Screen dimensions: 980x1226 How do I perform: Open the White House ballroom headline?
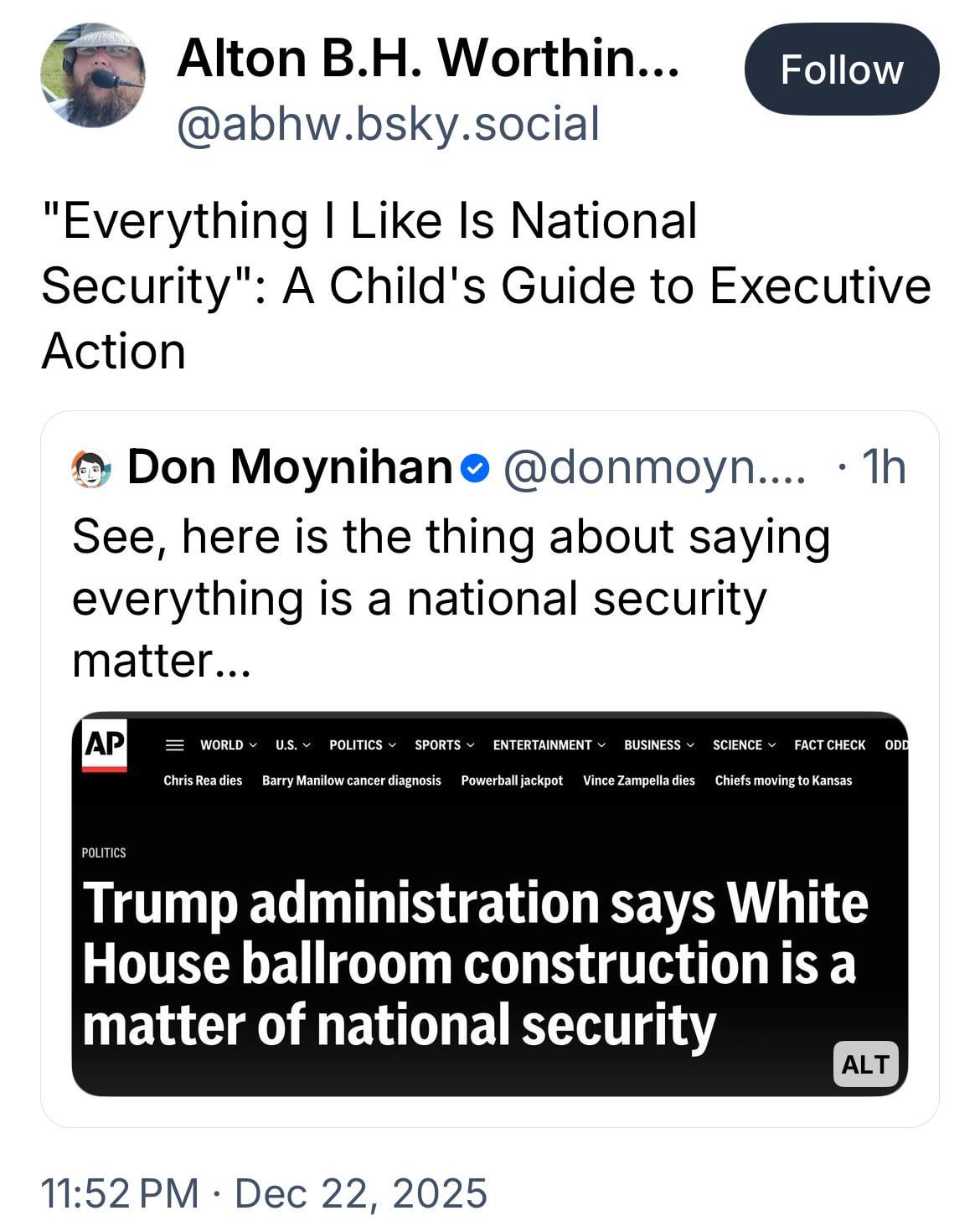475,963
